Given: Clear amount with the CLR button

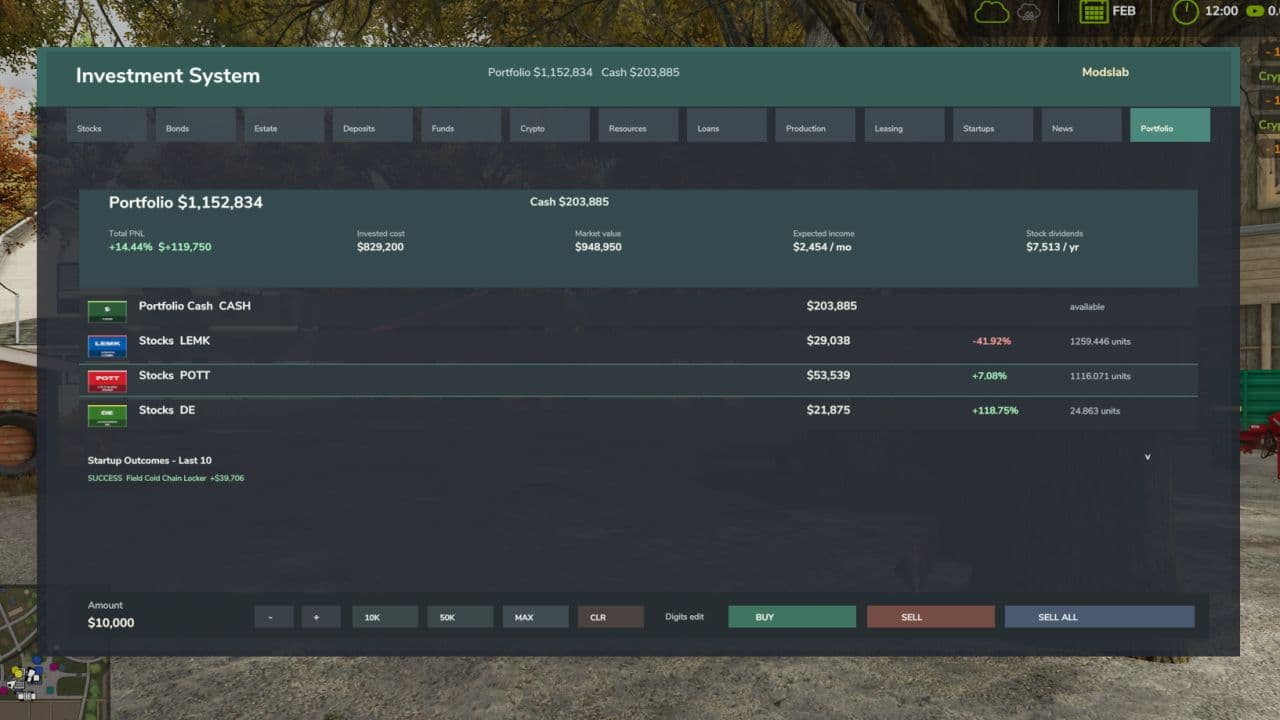Looking at the screenshot, I should click(611, 617).
